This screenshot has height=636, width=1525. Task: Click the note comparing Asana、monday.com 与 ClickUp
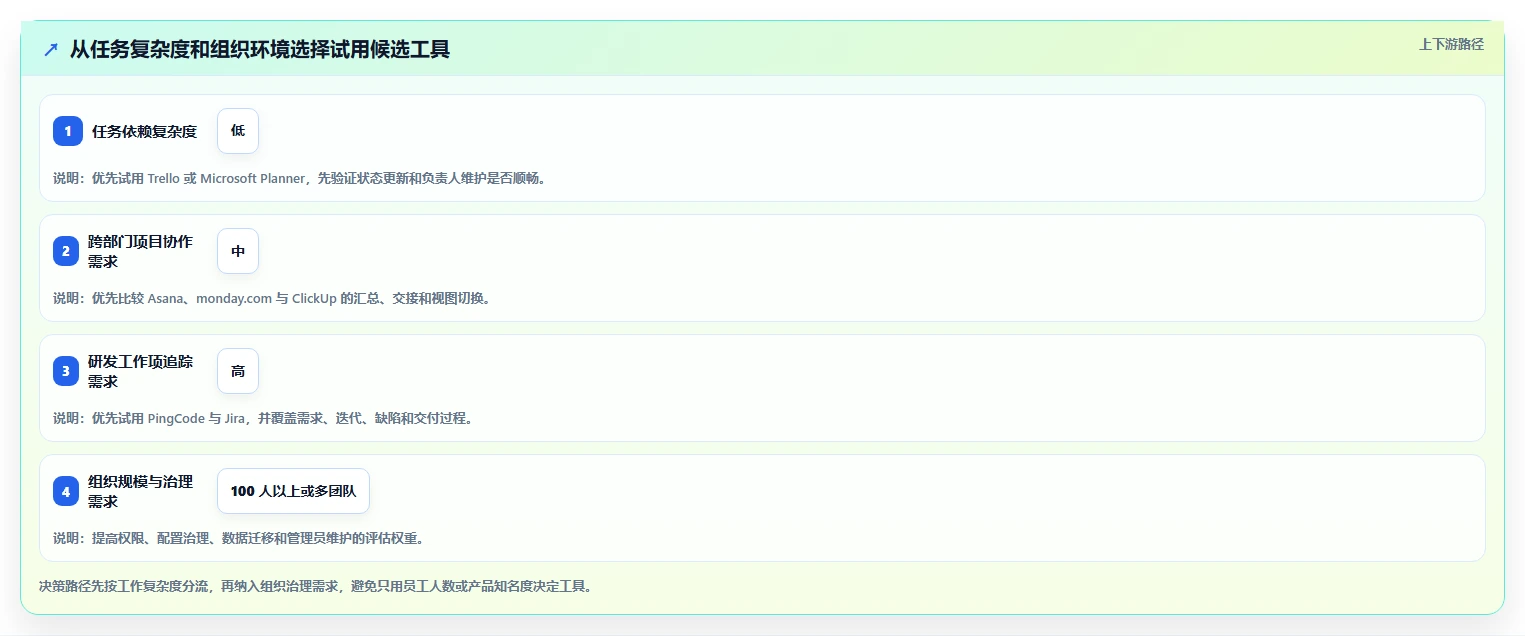point(274,298)
